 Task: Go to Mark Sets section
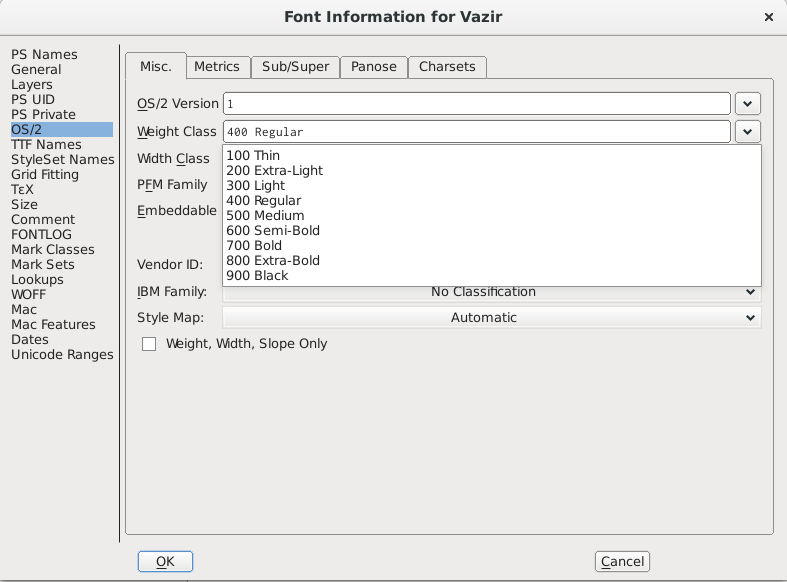click(43, 264)
